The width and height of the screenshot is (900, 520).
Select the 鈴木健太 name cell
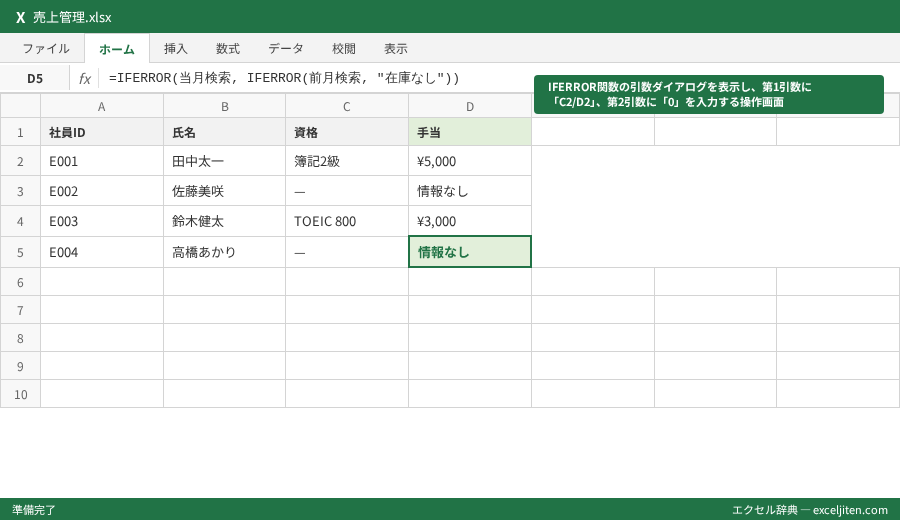coord(224,222)
